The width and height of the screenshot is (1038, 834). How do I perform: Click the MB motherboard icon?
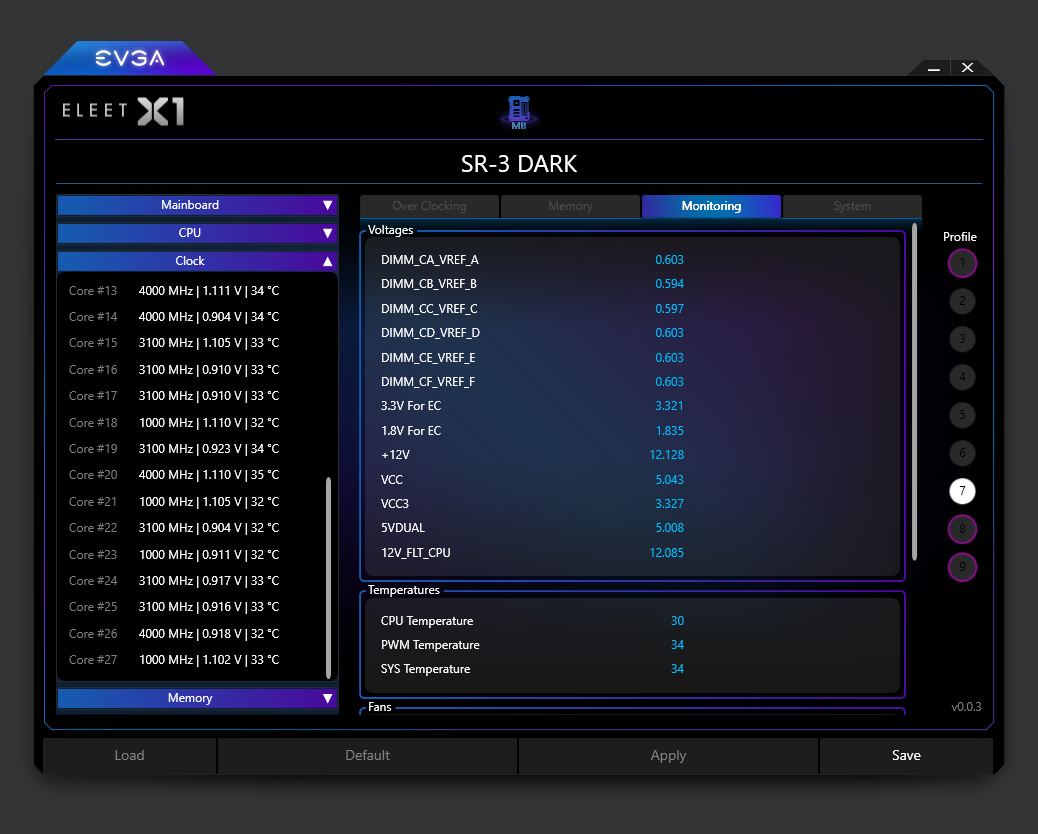tap(518, 113)
